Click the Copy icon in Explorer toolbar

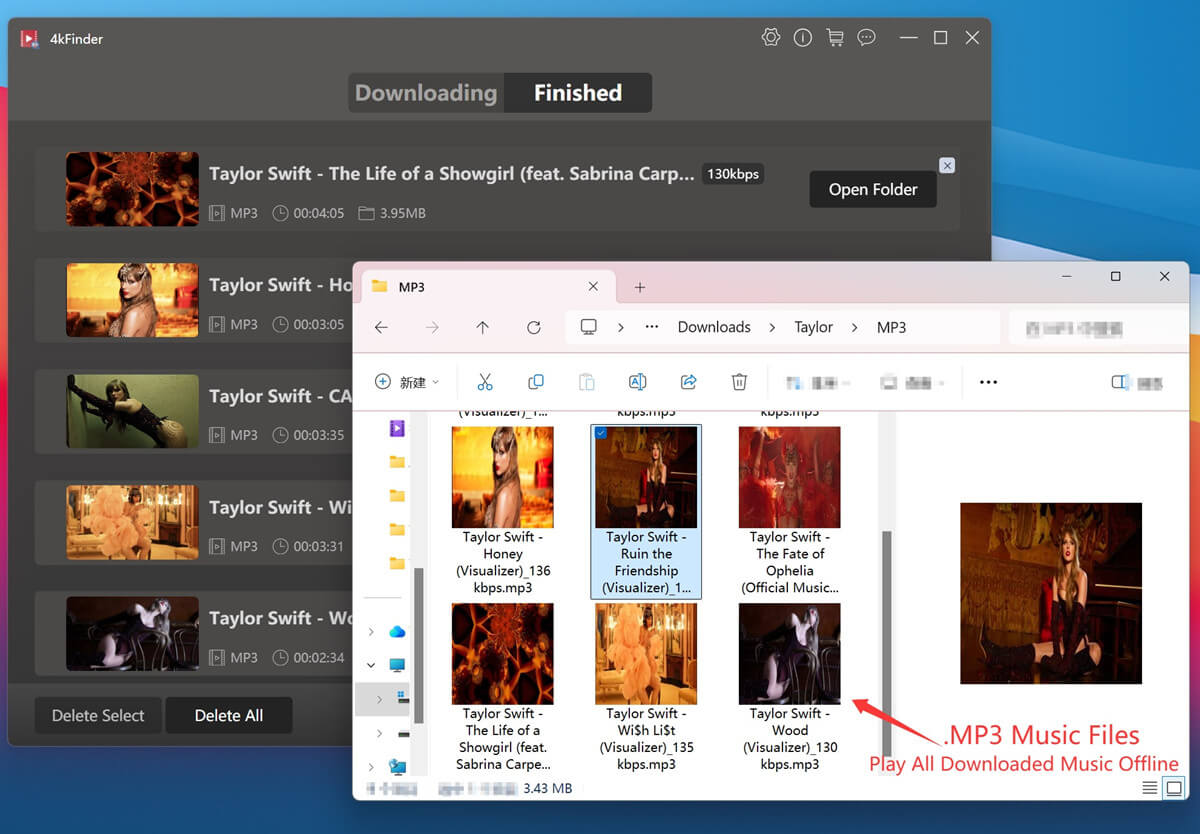tap(536, 381)
